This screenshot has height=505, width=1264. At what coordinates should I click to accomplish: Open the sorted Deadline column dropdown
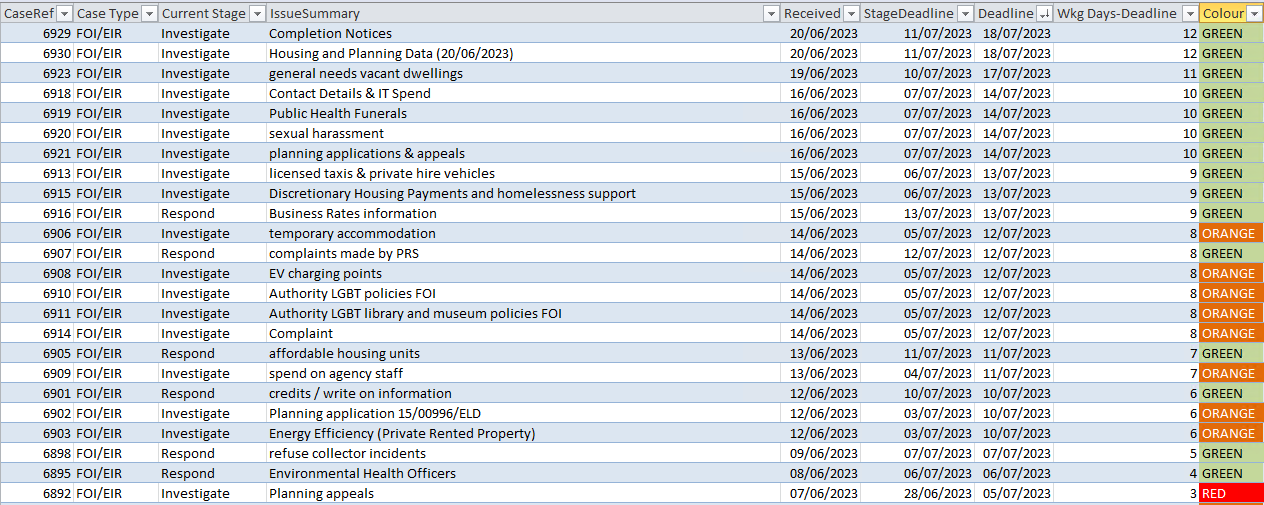pyautogui.click(x=1045, y=13)
